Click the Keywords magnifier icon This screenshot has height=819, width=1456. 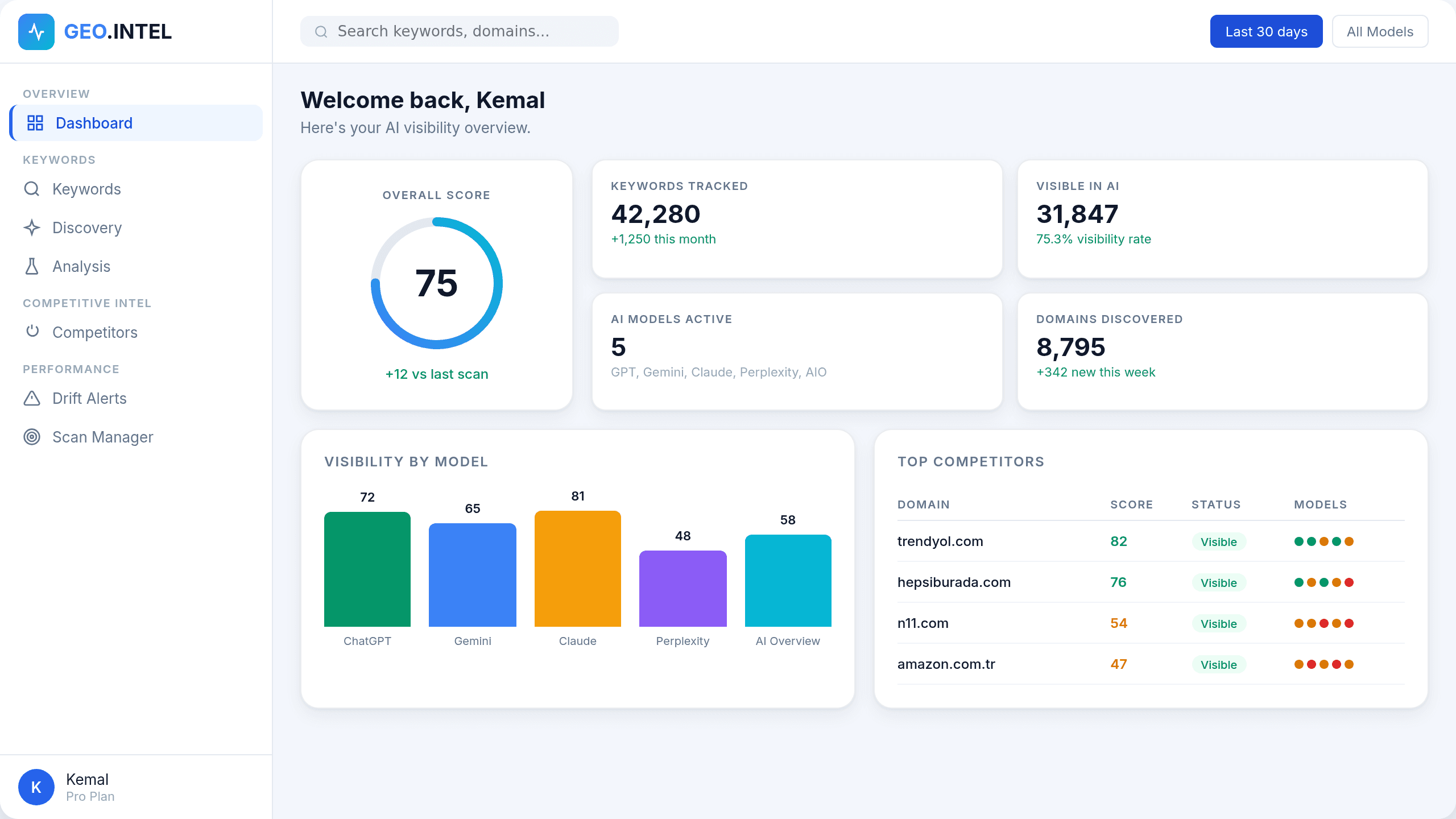[x=32, y=189]
